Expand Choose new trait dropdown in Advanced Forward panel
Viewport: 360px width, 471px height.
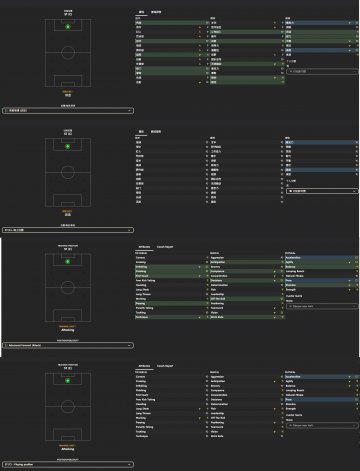click(322, 306)
